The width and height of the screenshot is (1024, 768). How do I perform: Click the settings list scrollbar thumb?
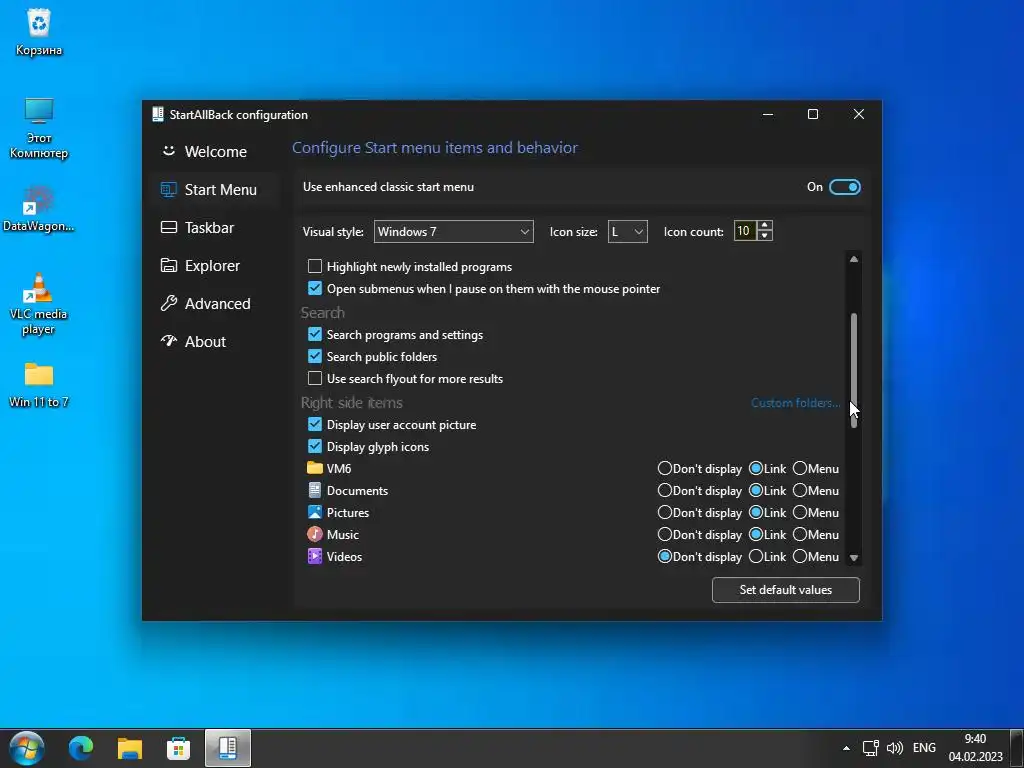pyautogui.click(x=854, y=370)
